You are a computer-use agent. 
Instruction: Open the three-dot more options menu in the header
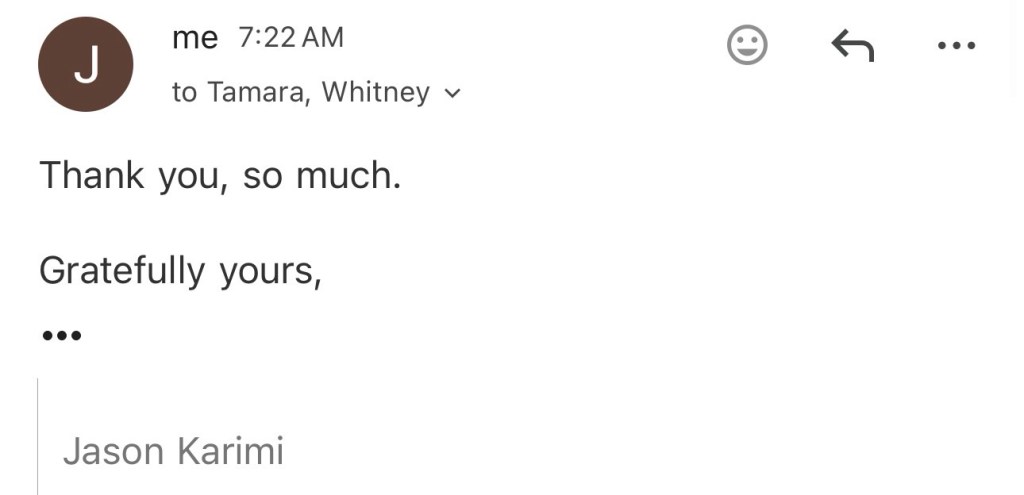click(x=956, y=45)
